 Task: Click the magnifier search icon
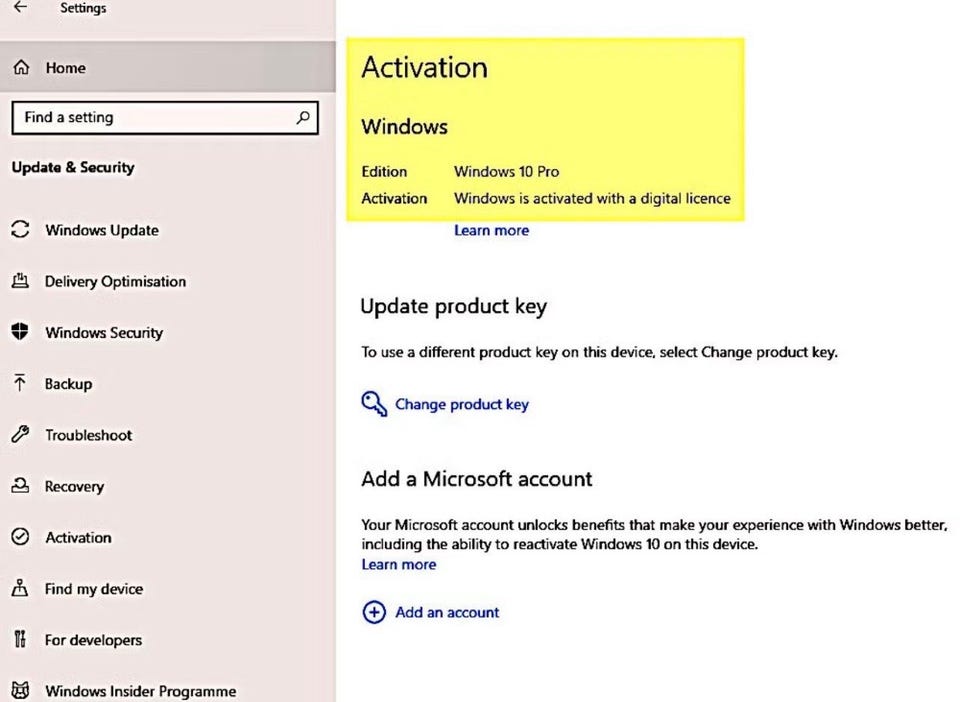(302, 117)
